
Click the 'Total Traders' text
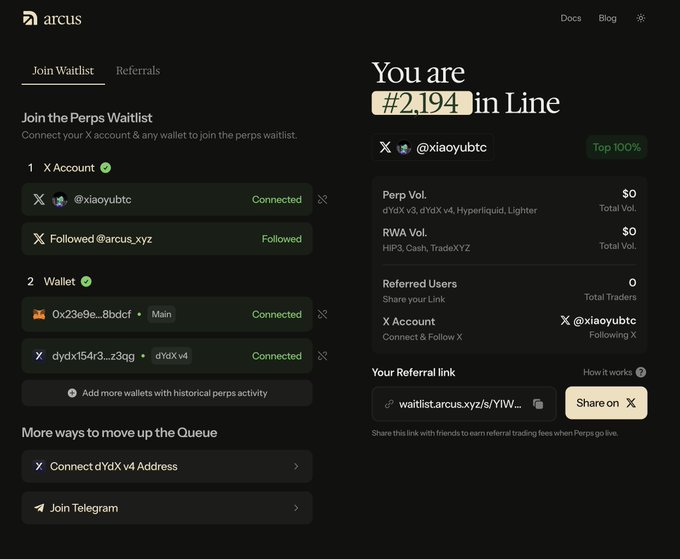tap(610, 297)
